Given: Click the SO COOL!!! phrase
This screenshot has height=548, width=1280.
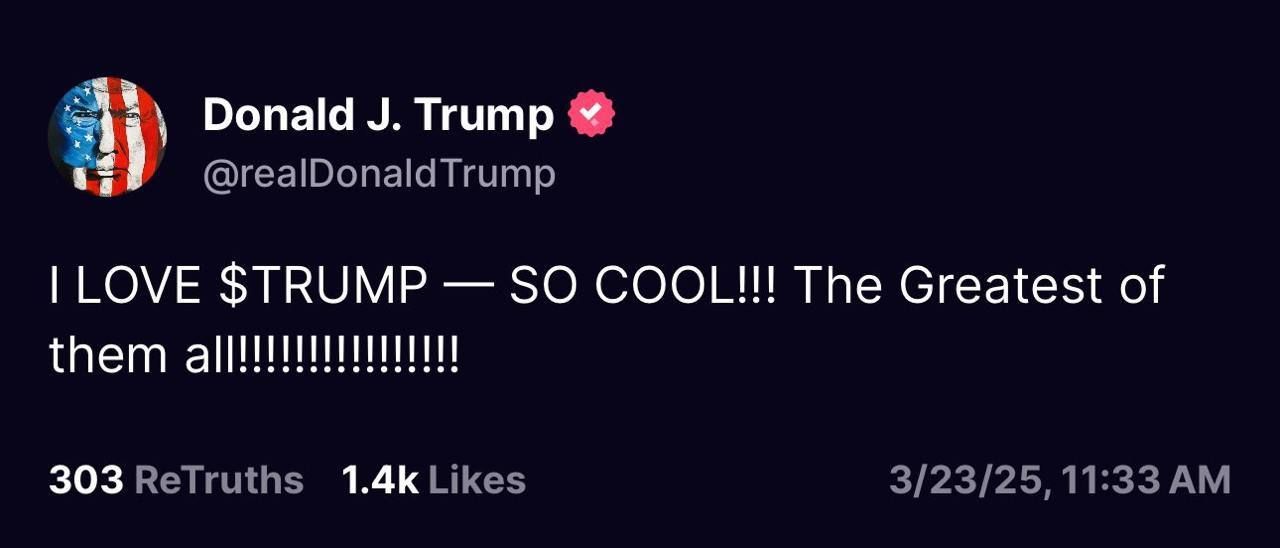Looking at the screenshot, I should pos(643,286).
